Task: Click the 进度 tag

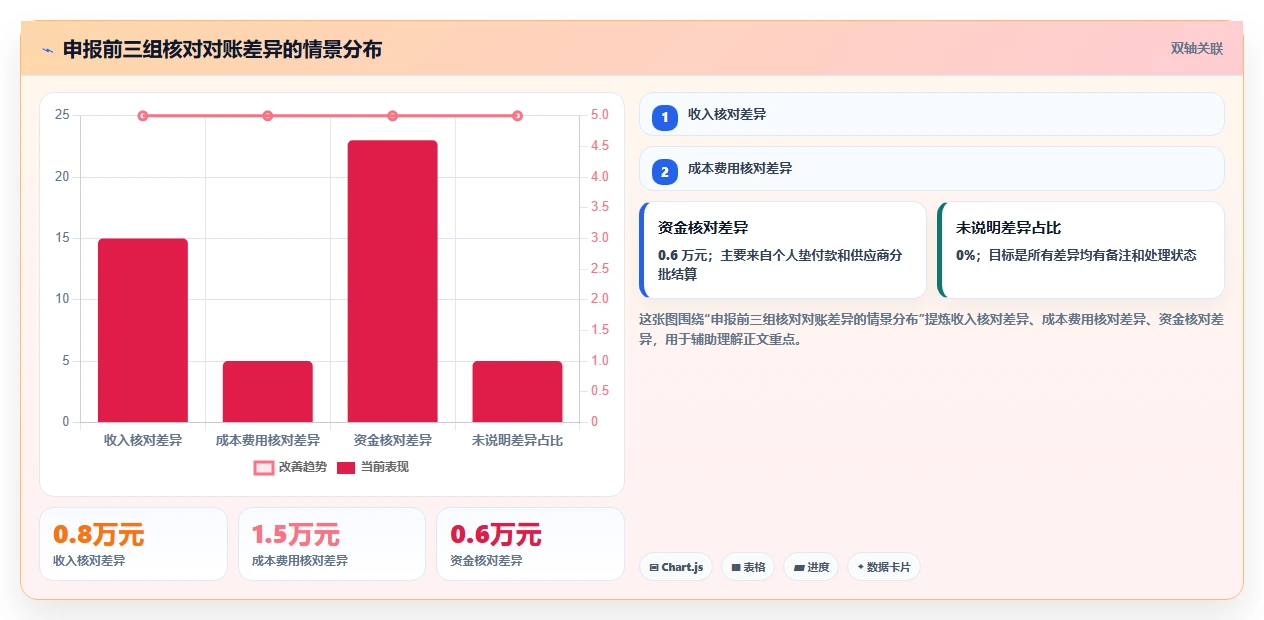Action: 811,567
